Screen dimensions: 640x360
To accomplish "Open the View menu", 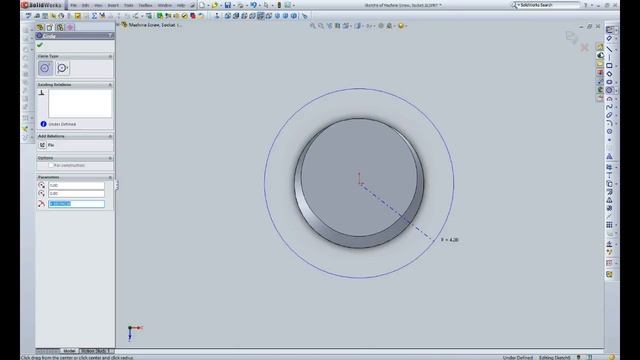I will pos(98,5).
